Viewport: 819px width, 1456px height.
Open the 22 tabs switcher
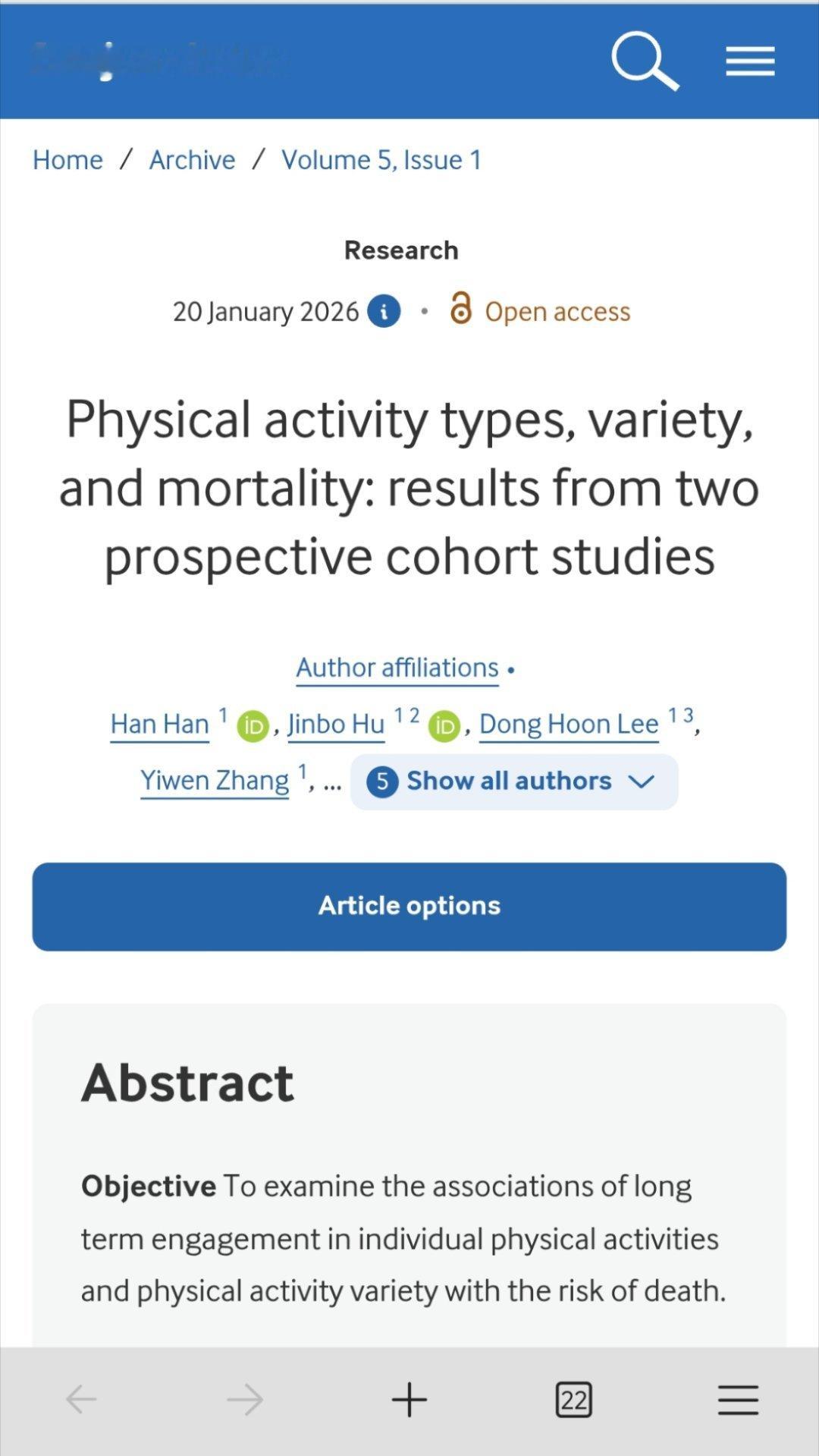(574, 1399)
